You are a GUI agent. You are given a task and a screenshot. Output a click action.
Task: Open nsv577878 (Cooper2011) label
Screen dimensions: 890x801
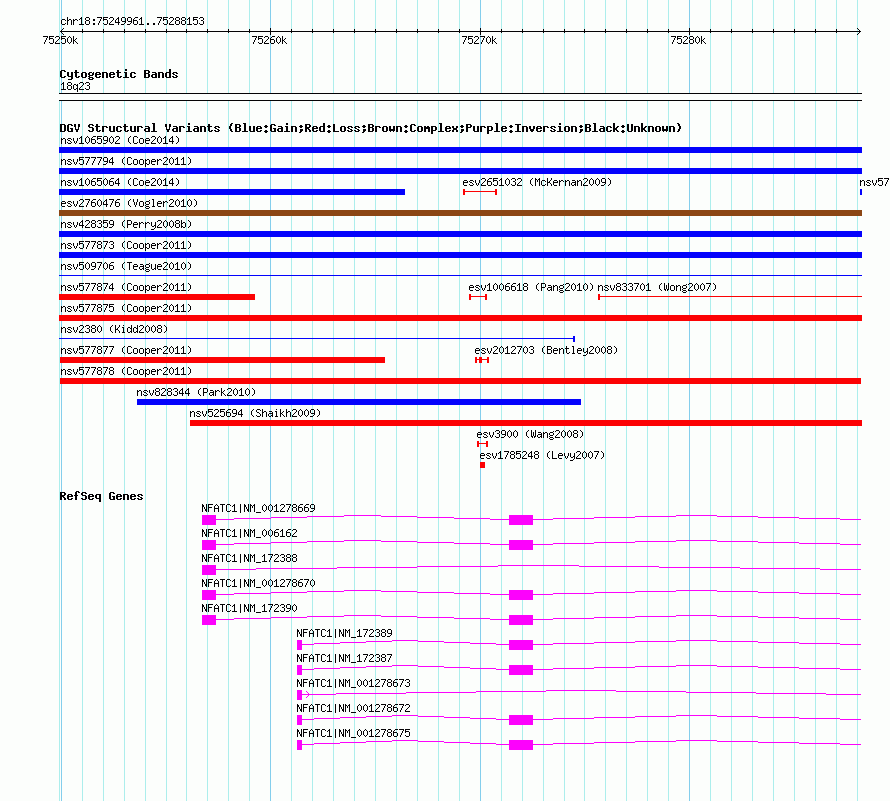126,371
